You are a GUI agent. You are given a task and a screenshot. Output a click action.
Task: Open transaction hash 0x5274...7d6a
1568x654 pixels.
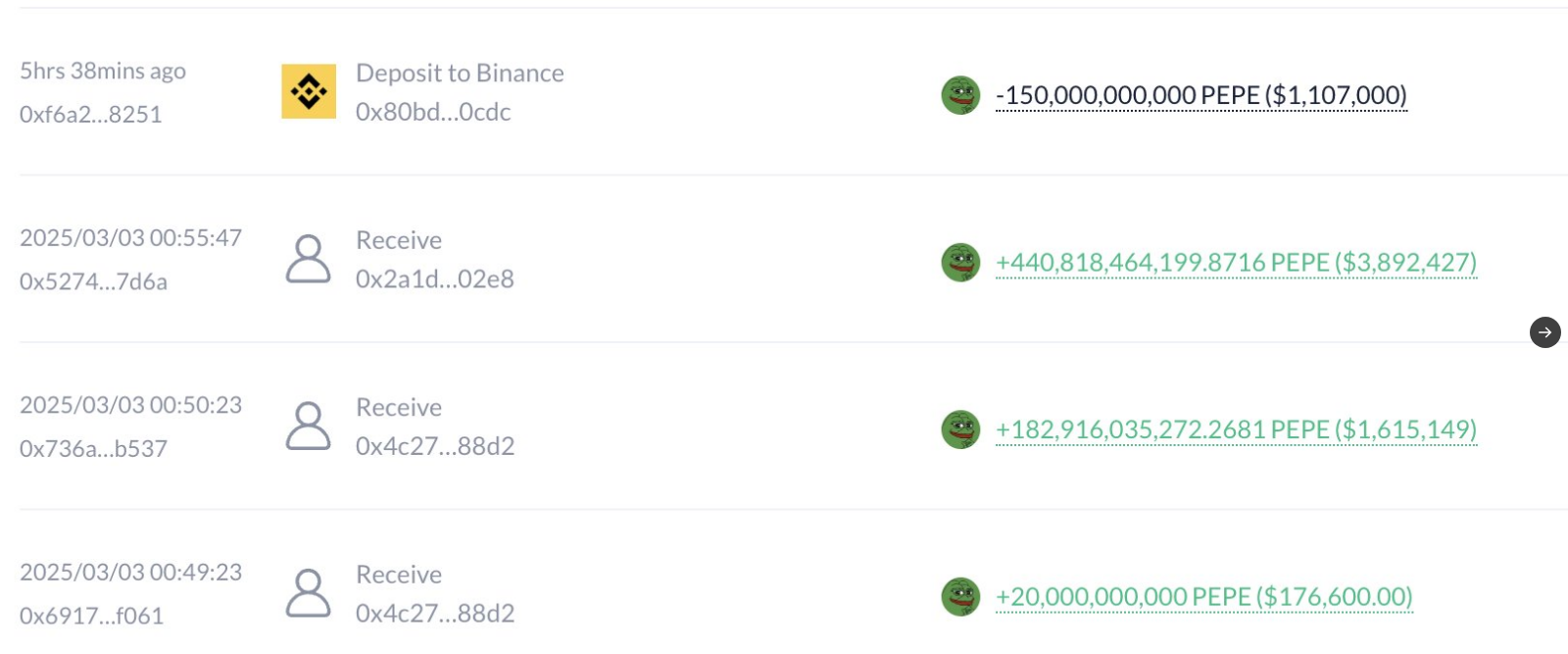[93, 282]
